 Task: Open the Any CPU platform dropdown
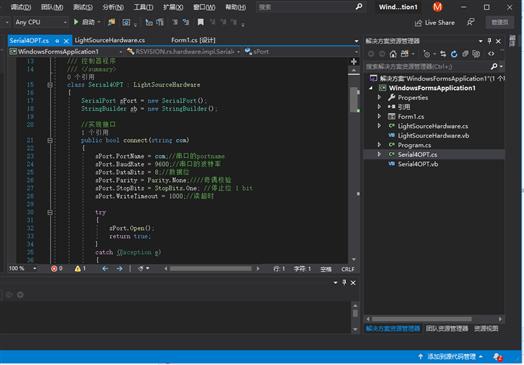pos(40,22)
